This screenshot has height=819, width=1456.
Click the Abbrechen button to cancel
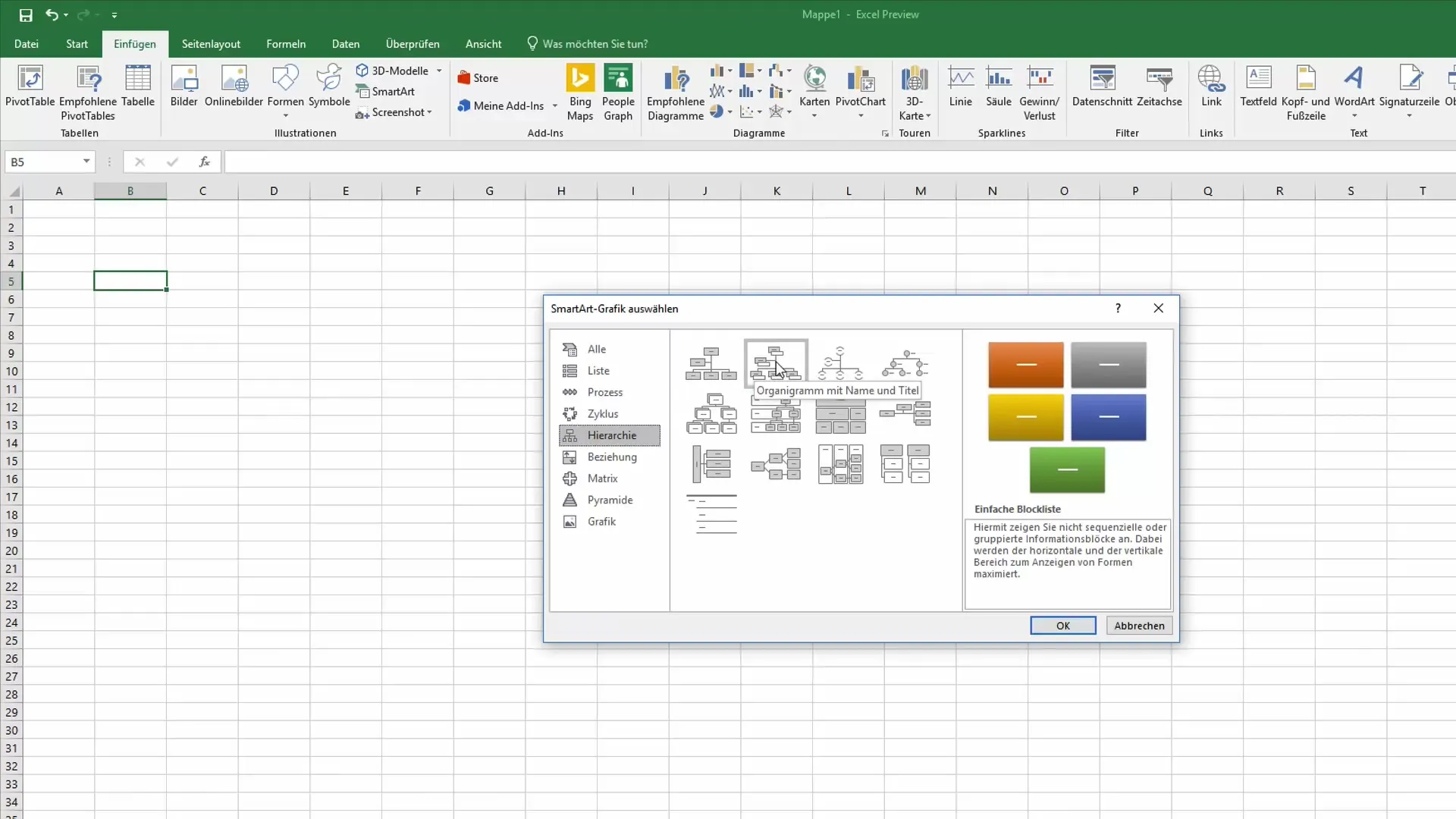tap(1140, 625)
